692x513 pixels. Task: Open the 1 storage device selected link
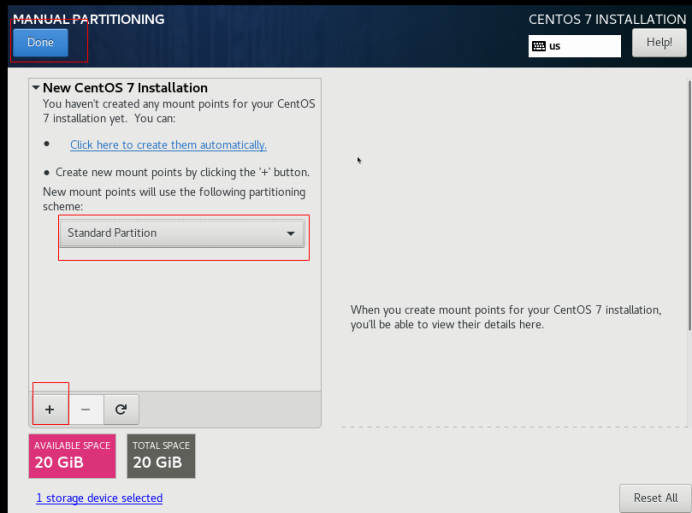tap(99, 498)
